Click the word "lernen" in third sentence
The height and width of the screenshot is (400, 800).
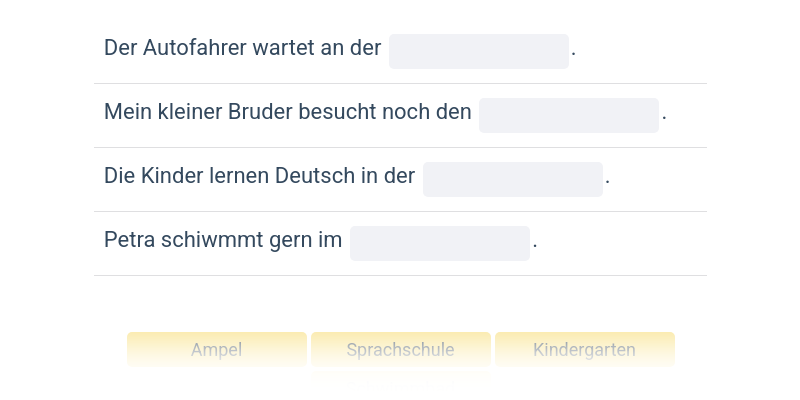tap(239, 177)
